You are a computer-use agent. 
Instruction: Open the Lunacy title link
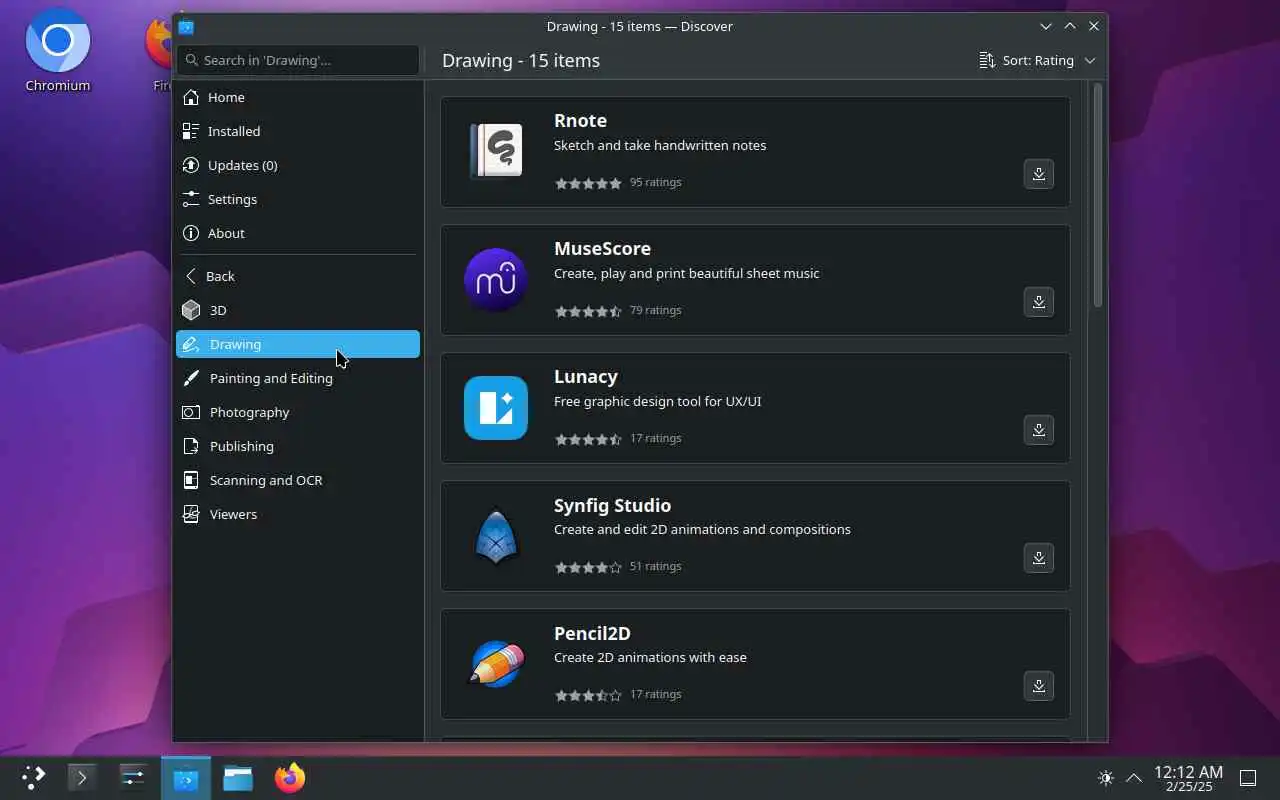click(586, 376)
